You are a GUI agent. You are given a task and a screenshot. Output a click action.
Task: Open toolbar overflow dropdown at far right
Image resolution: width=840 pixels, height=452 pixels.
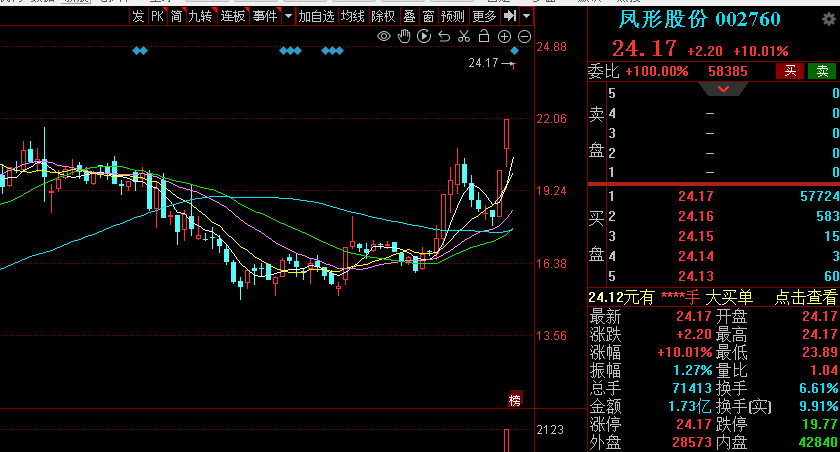[x=527, y=16]
